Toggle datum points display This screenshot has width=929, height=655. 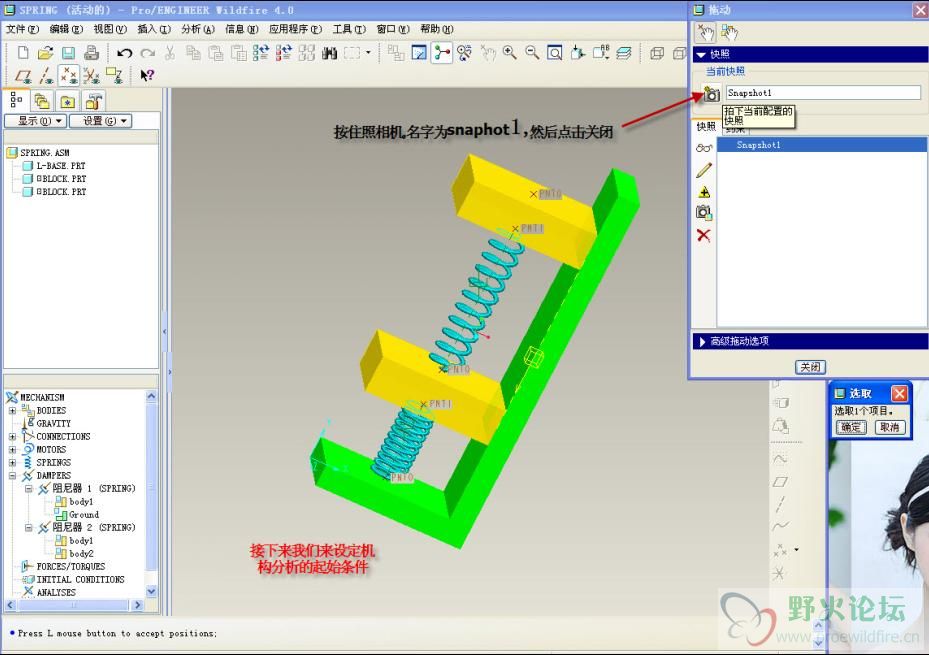(x=69, y=75)
